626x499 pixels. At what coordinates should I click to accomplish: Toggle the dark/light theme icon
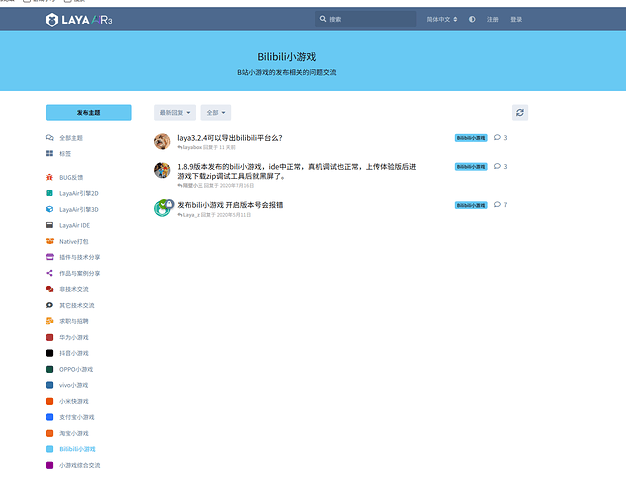point(472,19)
